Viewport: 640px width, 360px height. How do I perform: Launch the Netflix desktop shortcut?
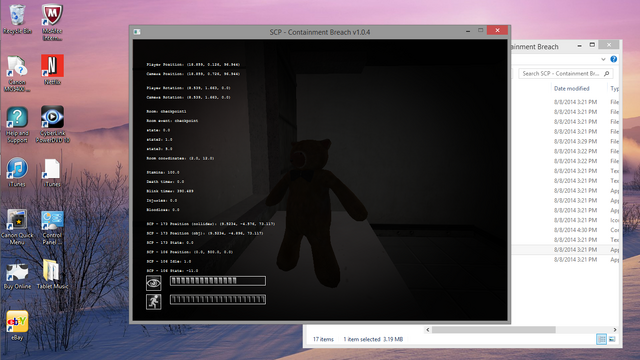(52, 69)
